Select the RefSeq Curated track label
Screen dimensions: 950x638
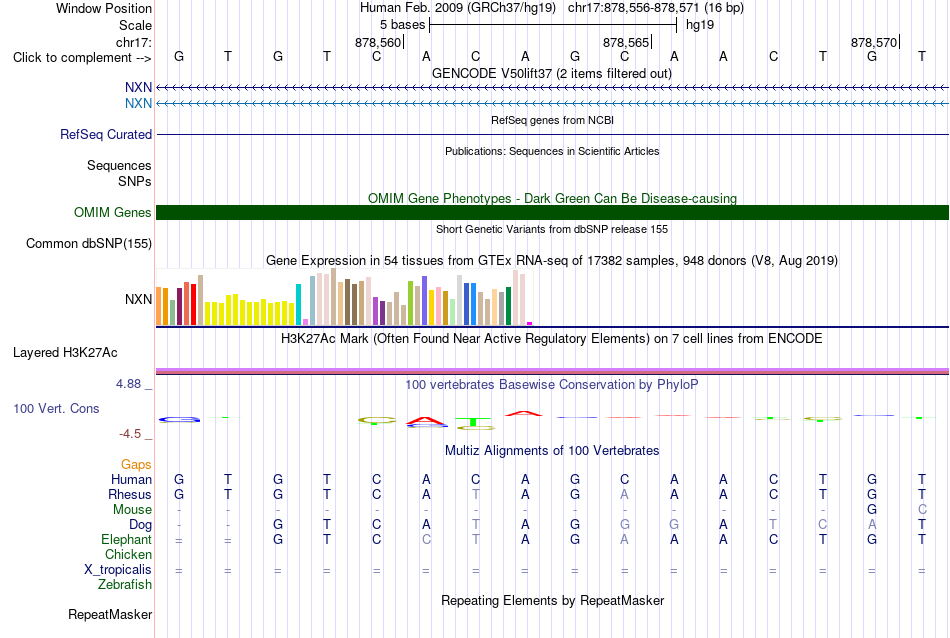point(106,135)
